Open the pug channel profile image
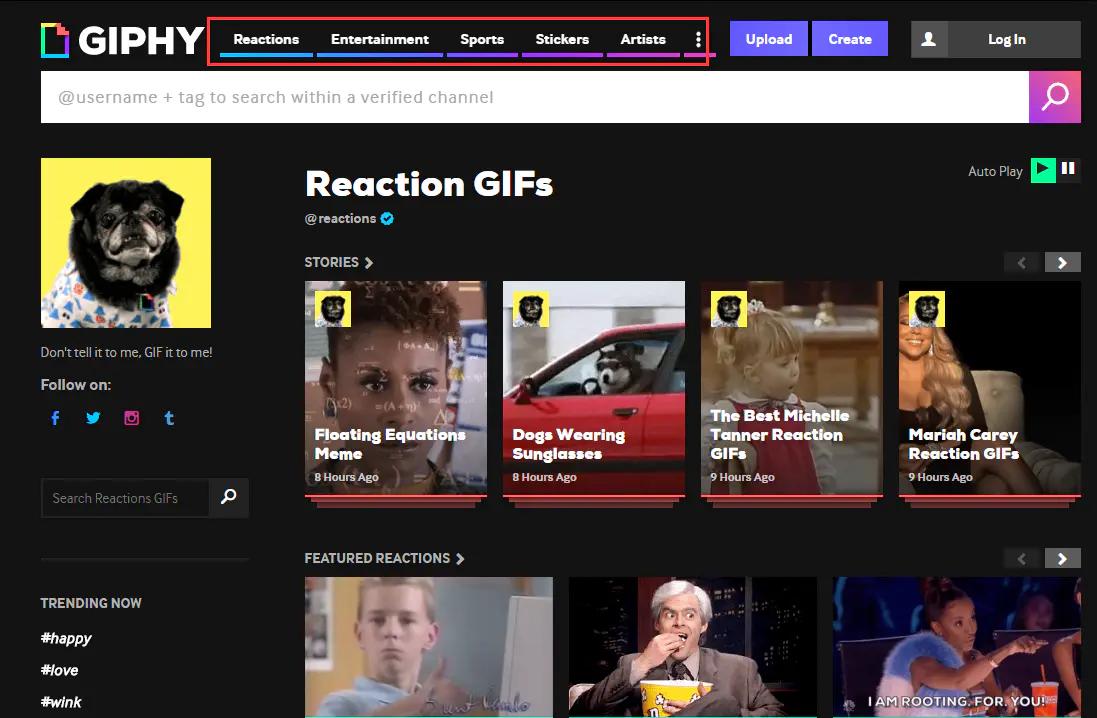 pos(126,243)
